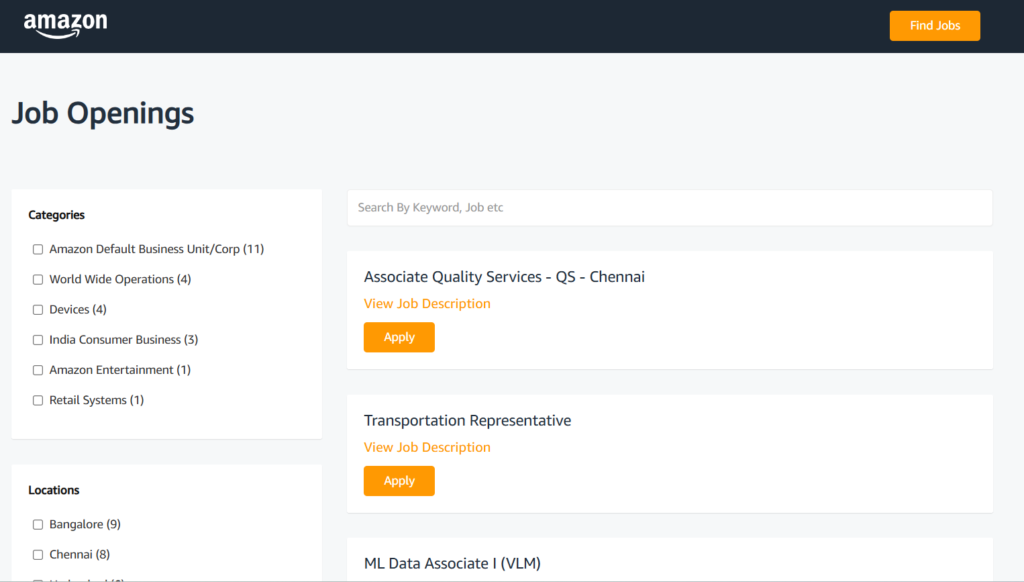Apply to Associate Quality Services job
The width and height of the screenshot is (1024, 582).
[x=399, y=337]
